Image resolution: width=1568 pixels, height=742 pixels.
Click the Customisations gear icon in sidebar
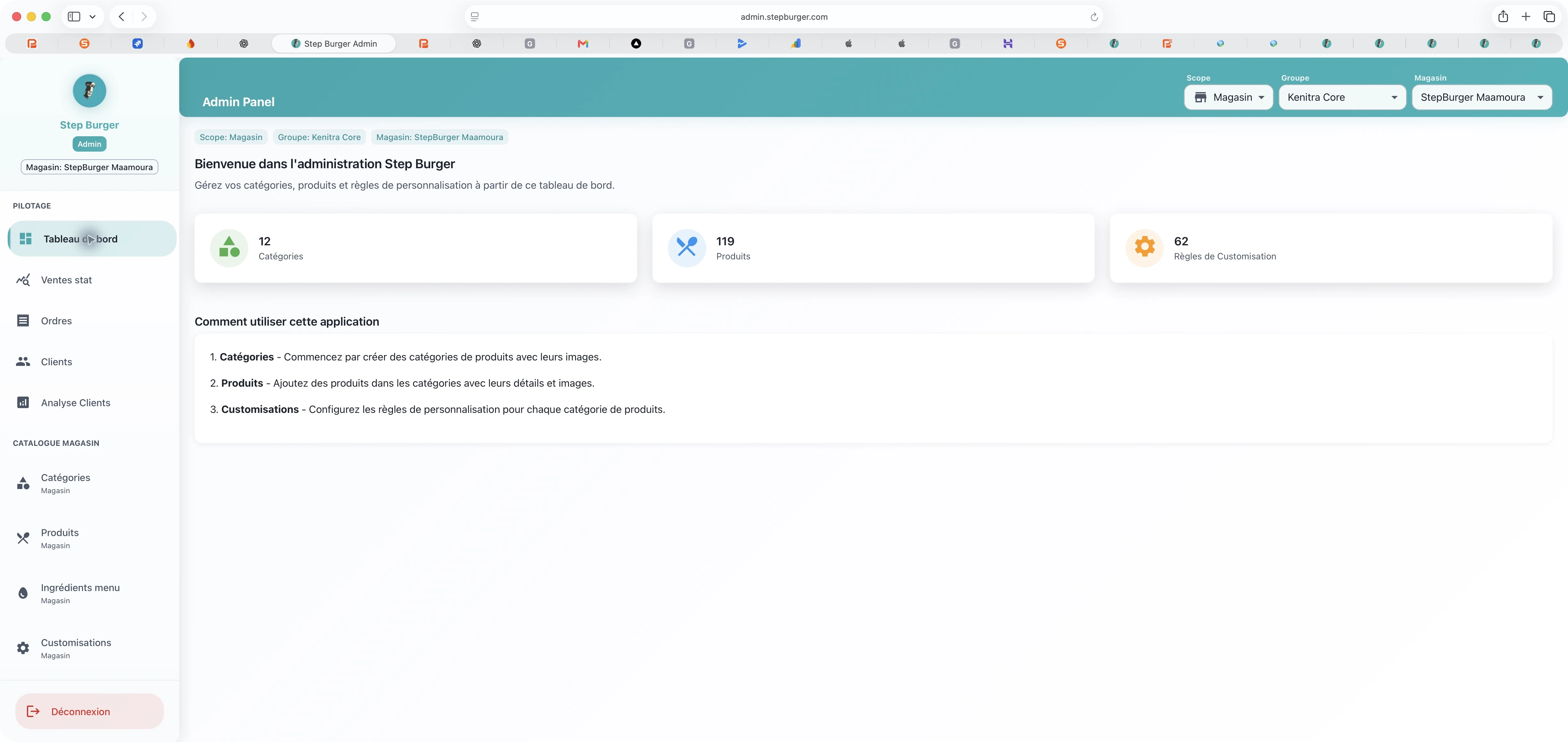pos(23,648)
